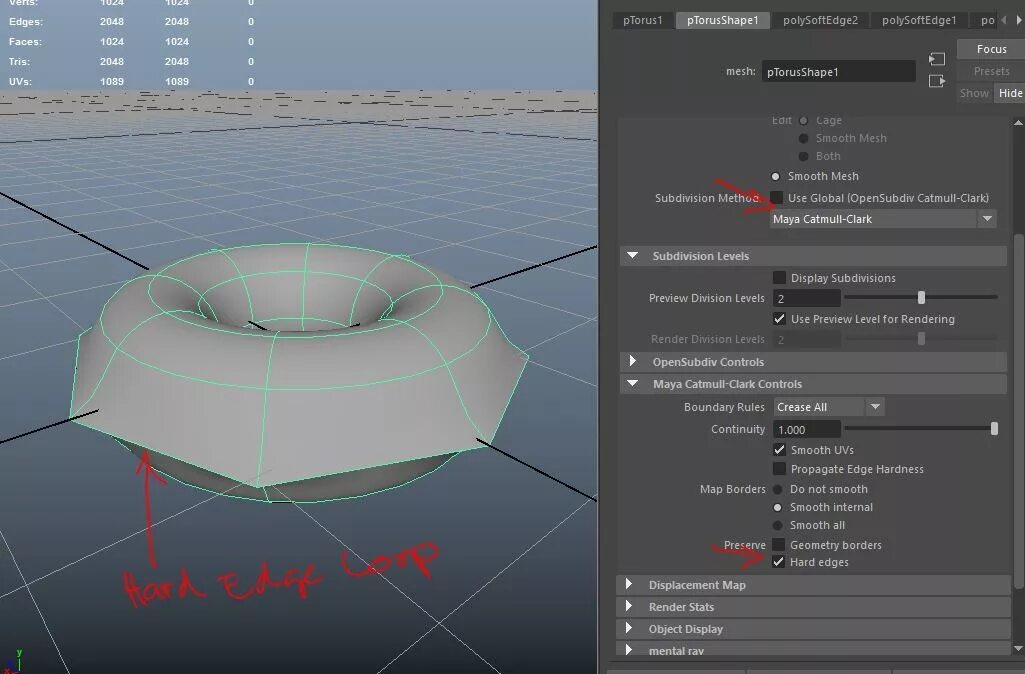Open the Presets button

pyautogui.click(x=991, y=71)
